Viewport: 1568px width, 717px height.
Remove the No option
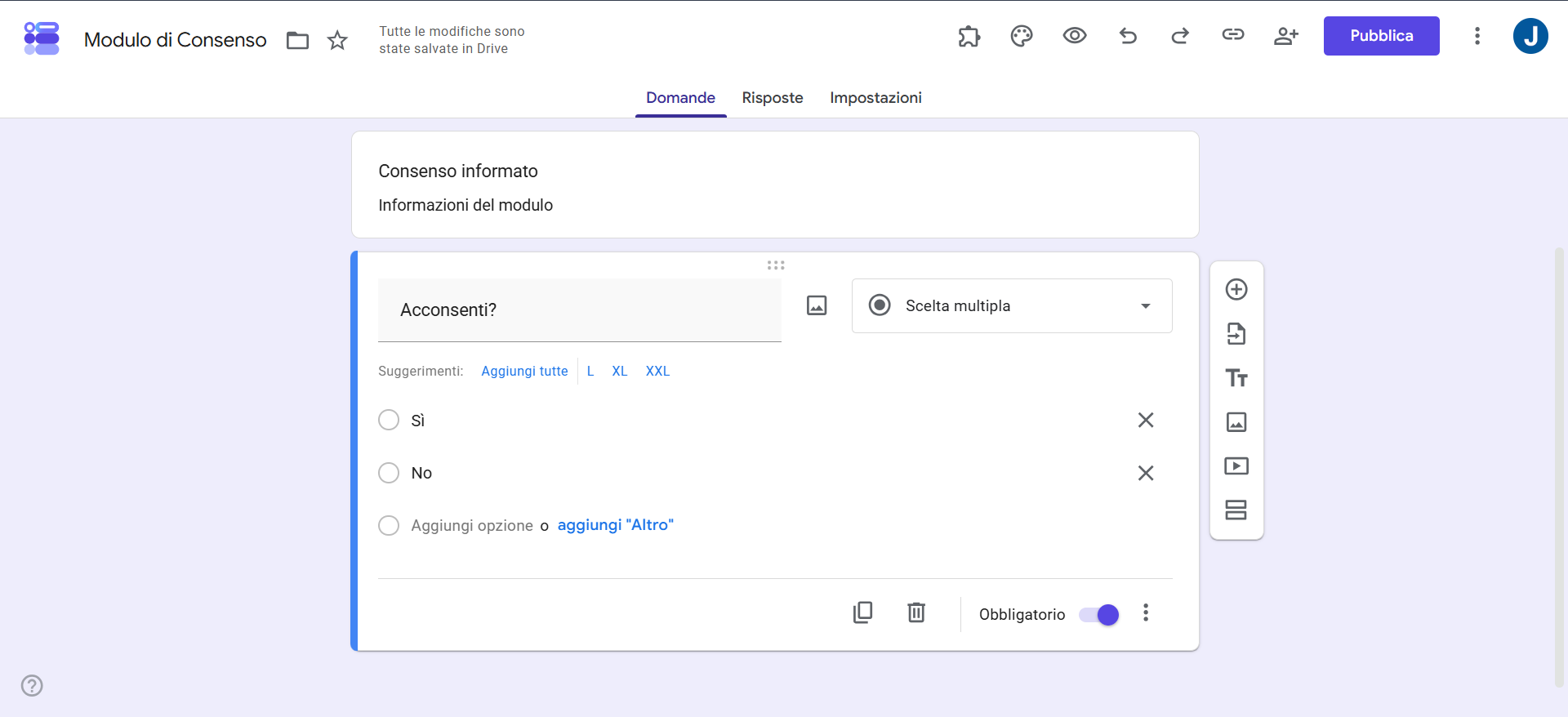tap(1146, 473)
